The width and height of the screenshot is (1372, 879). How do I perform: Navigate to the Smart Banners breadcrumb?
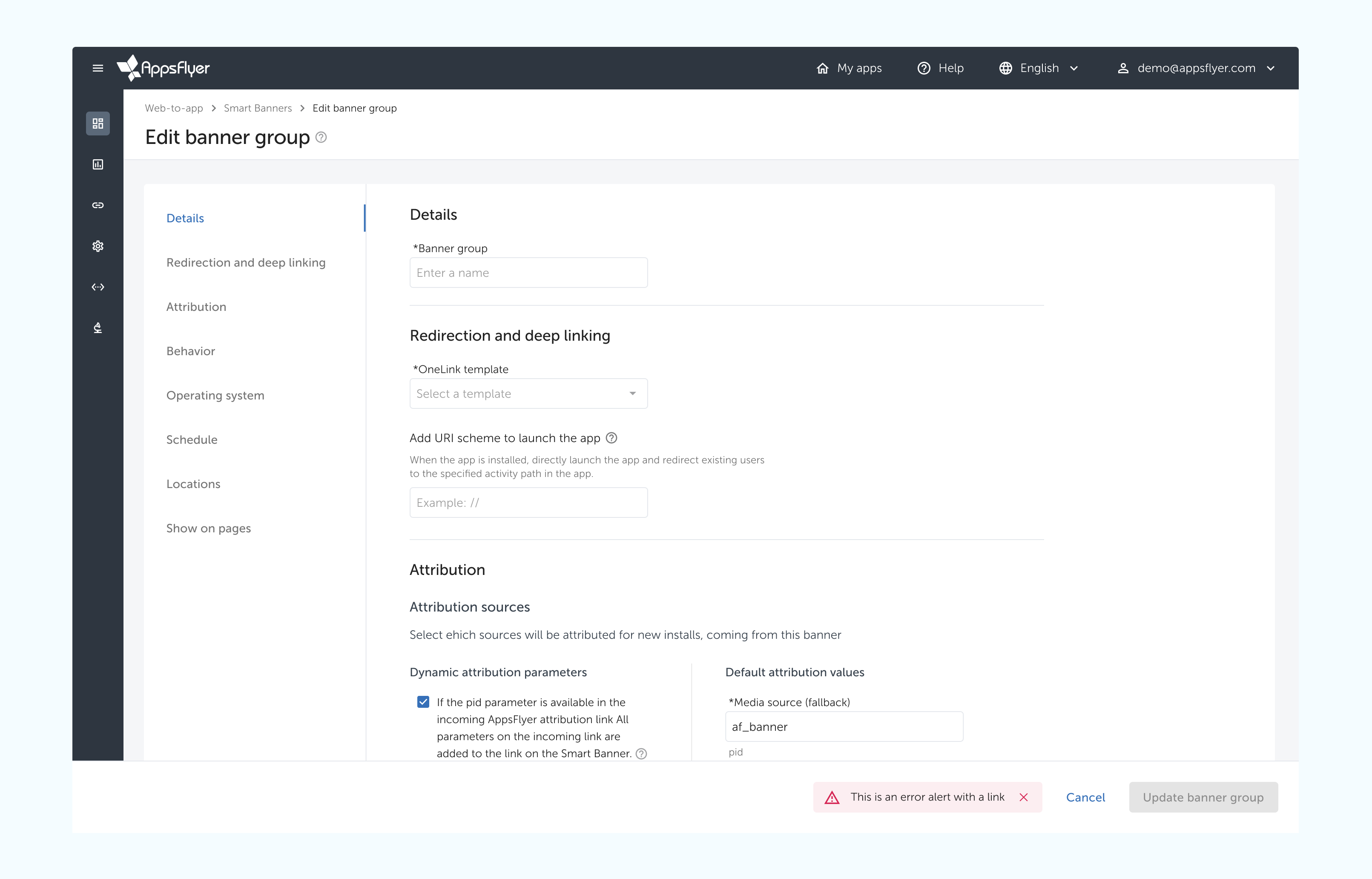[257, 108]
